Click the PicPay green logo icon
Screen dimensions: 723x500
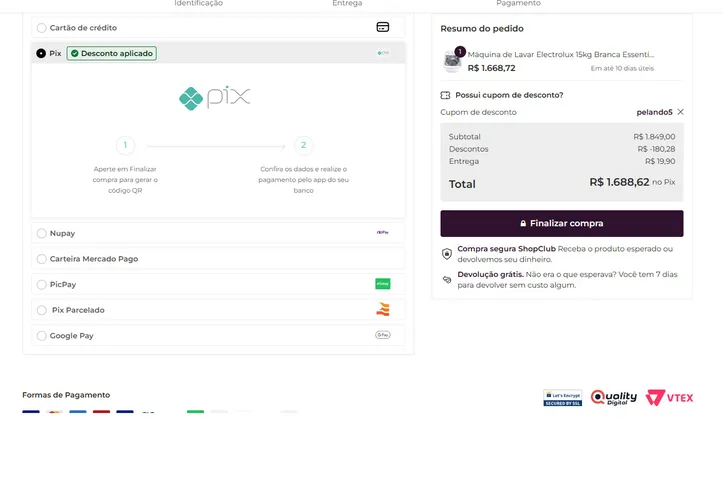(x=383, y=284)
